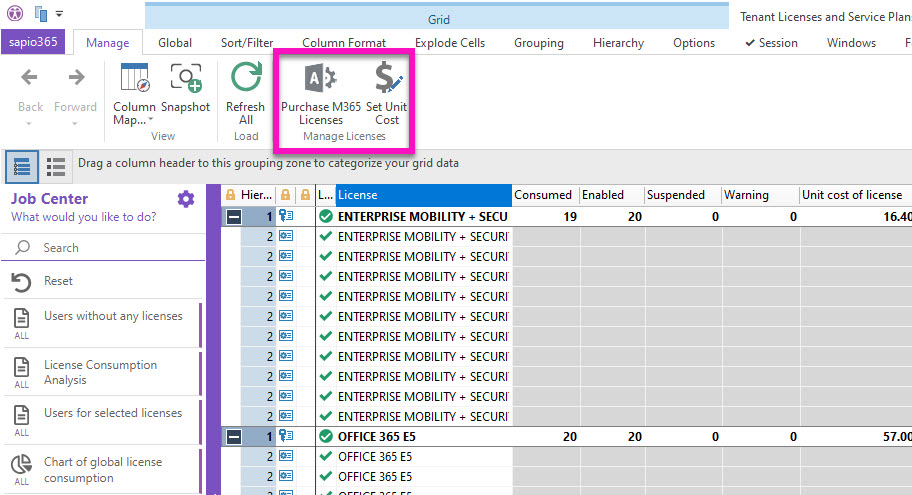Click the Reset job icon
The image size is (912, 495).
coord(22,282)
